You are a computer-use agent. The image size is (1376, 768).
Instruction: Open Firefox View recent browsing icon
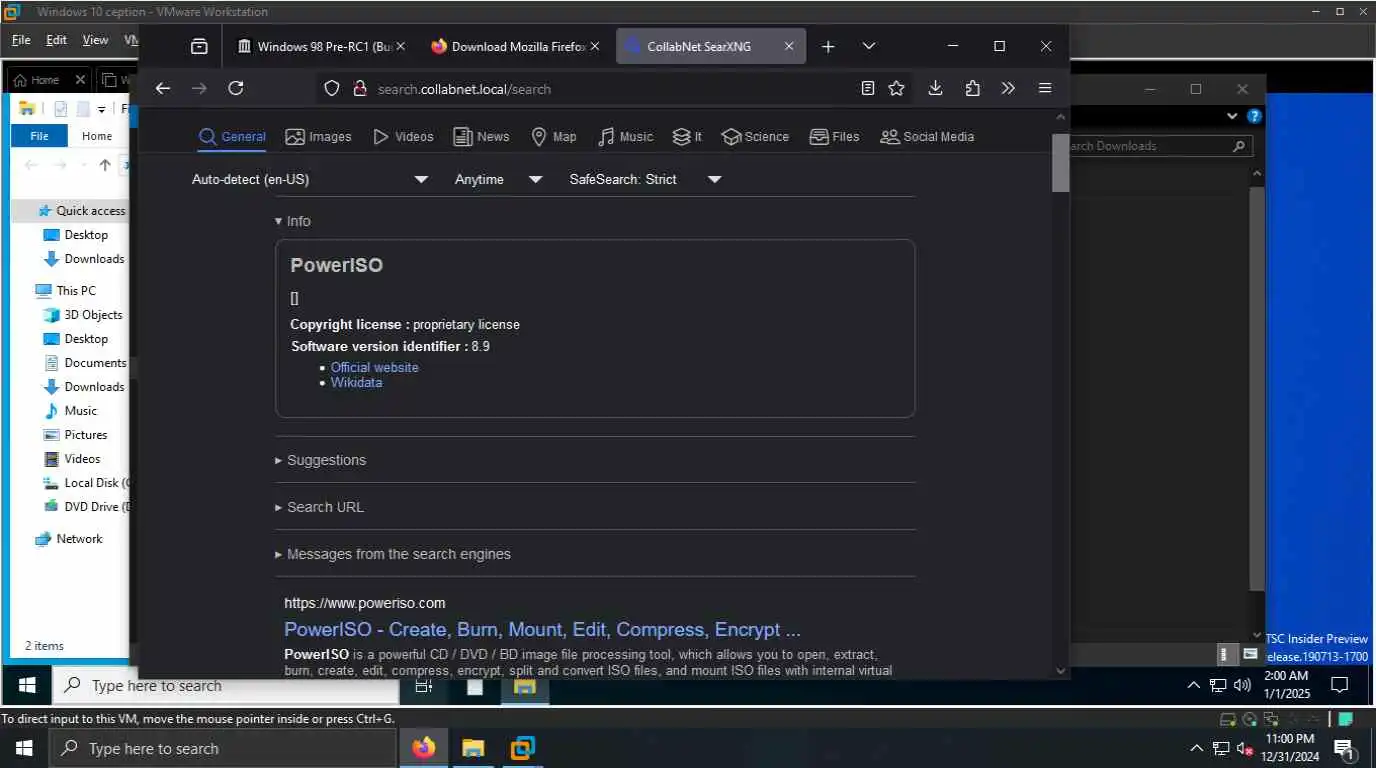click(199, 46)
